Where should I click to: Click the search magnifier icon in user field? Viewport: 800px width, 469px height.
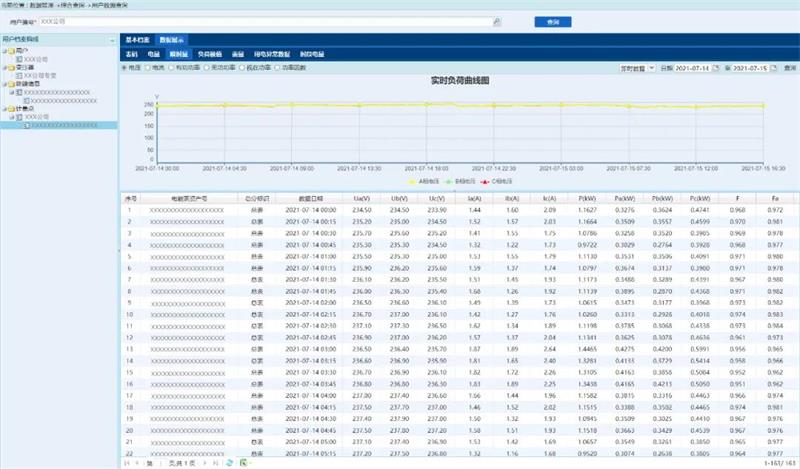pos(496,21)
